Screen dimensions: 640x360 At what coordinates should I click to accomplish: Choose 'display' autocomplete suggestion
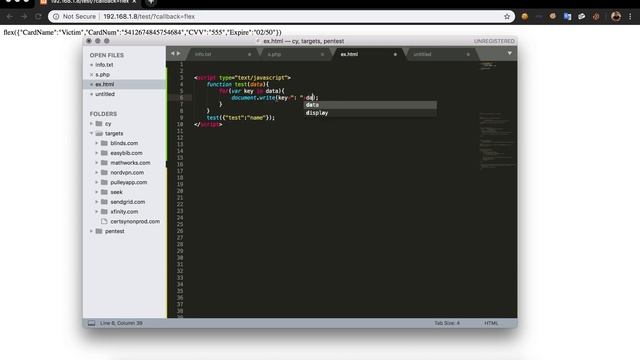click(x=371, y=113)
